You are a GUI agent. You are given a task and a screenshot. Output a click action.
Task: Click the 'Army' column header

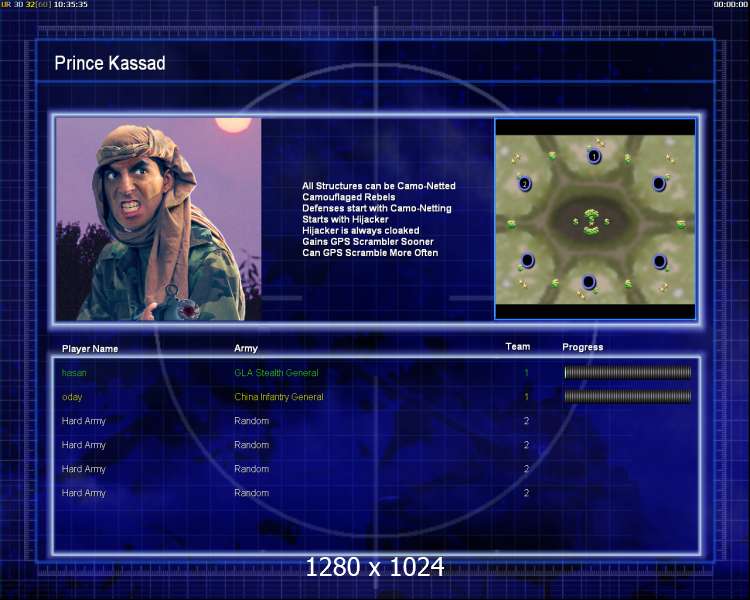click(246, 348)
